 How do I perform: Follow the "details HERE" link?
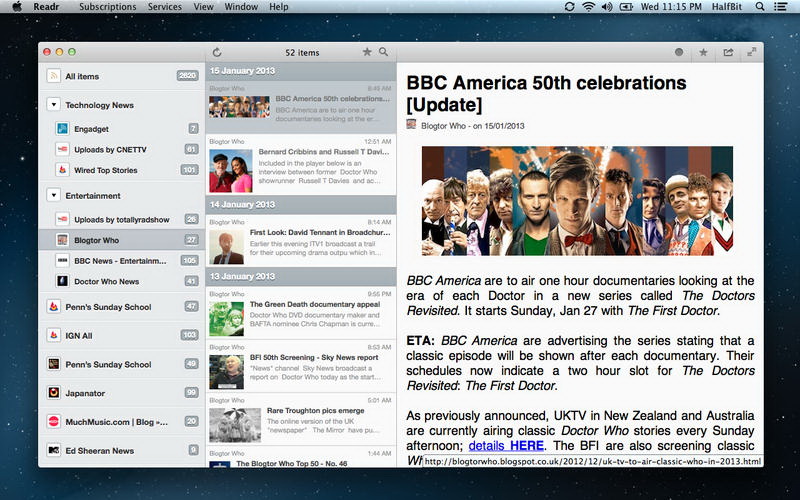(506, 445)
